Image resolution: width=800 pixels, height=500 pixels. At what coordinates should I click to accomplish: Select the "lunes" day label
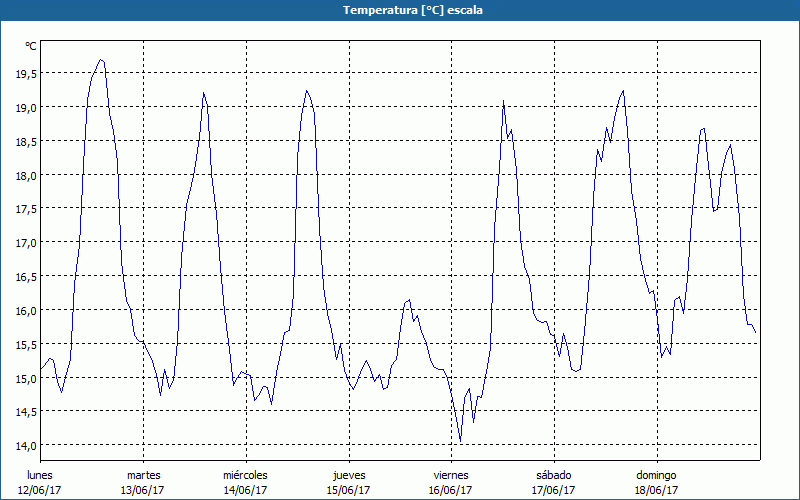pos(40,475)
